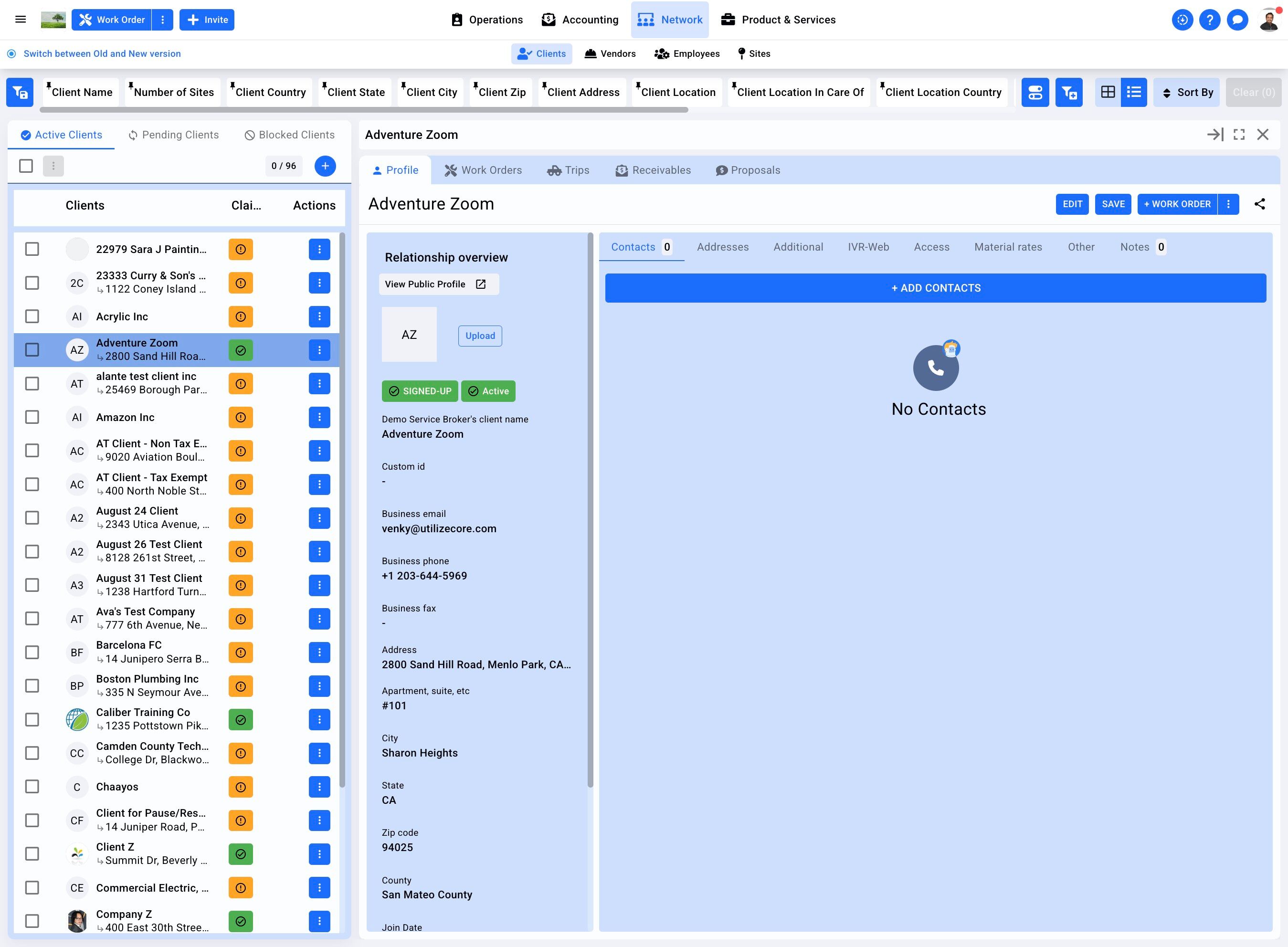1288x947 pixels.
Task: Click the blue help question mark icon
Action: pos(1210,20)
